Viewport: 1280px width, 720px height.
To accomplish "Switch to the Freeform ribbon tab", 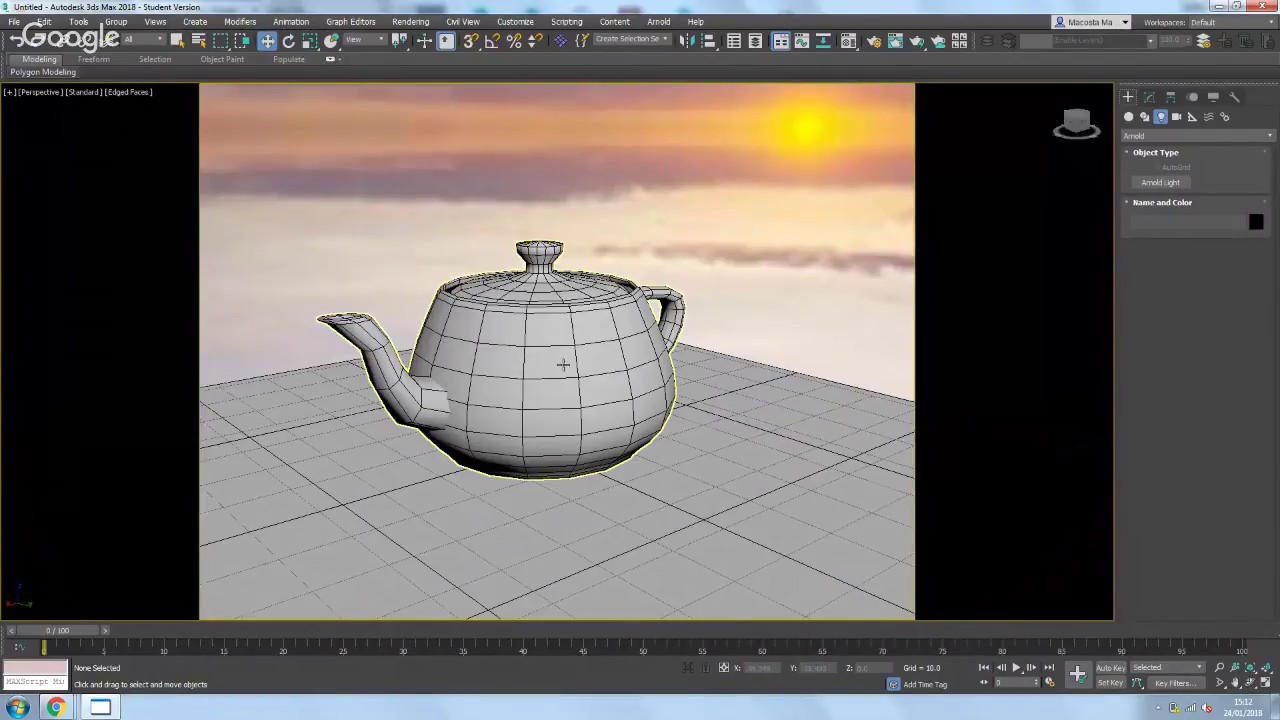I will tap(93, 60).
